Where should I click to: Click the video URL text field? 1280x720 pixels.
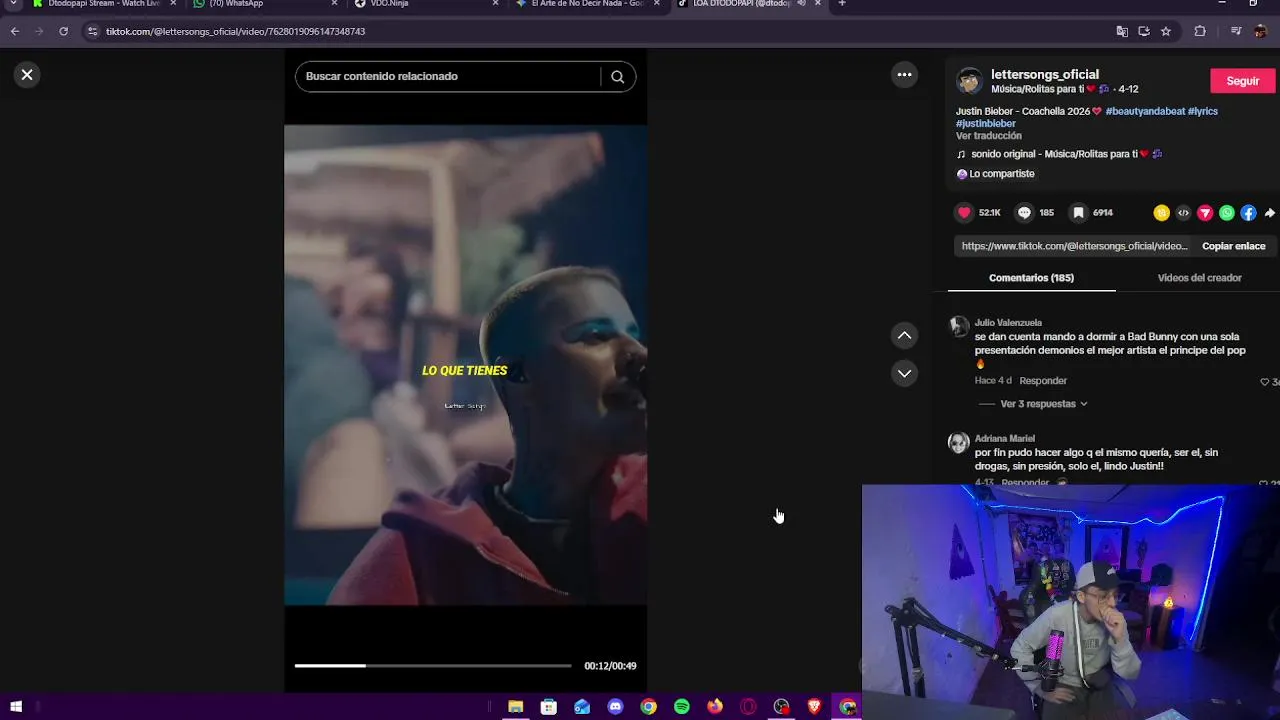coord(1074,246)
